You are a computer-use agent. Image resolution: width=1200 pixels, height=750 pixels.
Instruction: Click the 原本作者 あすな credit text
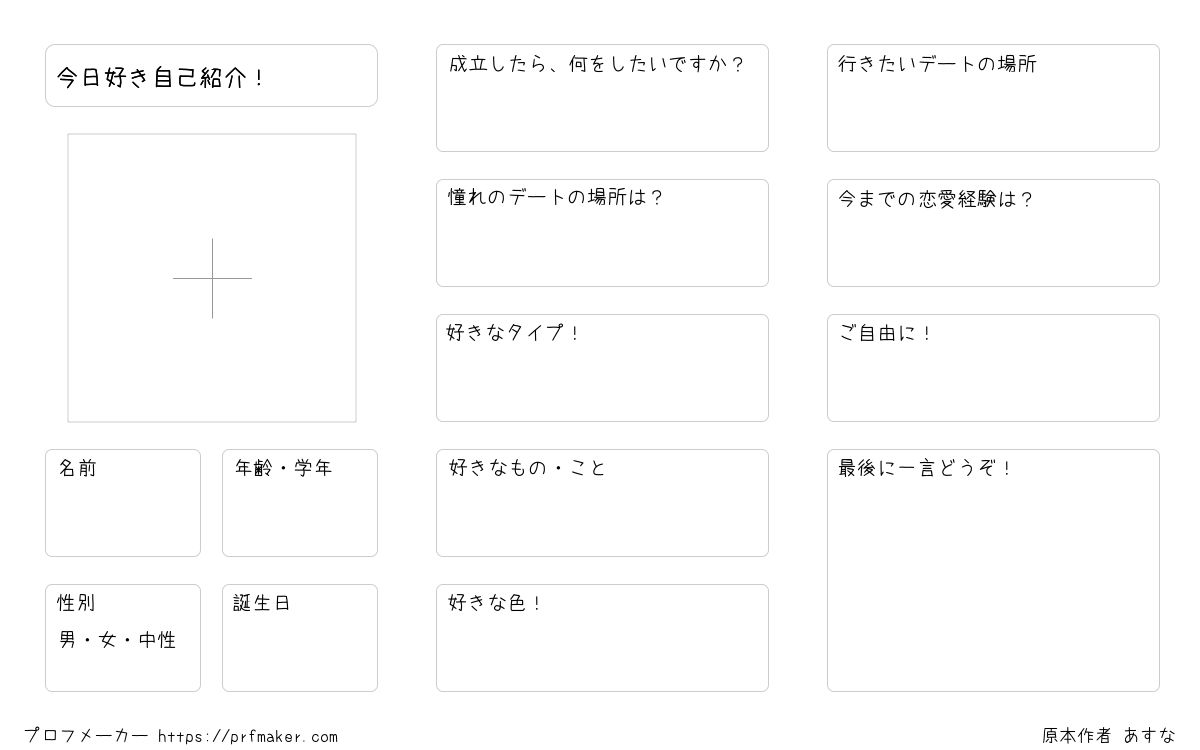(x=1109, y=736)
